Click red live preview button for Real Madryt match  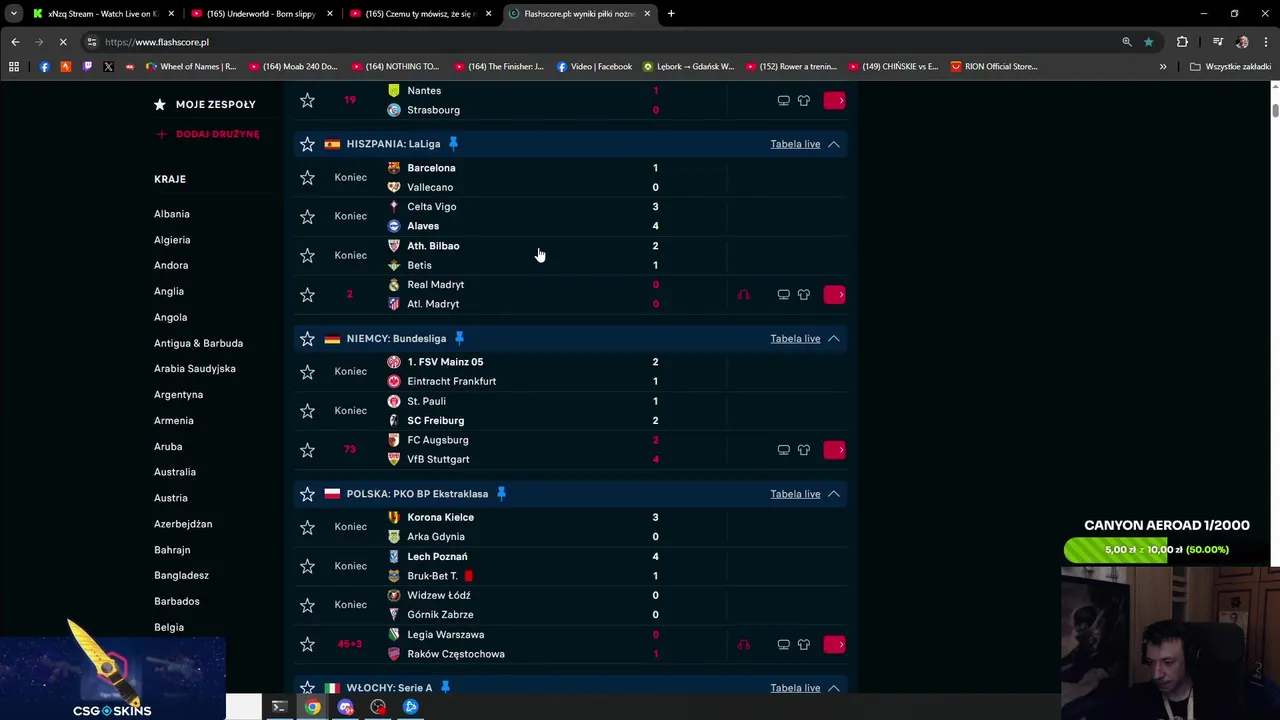(x=835, y=295)
